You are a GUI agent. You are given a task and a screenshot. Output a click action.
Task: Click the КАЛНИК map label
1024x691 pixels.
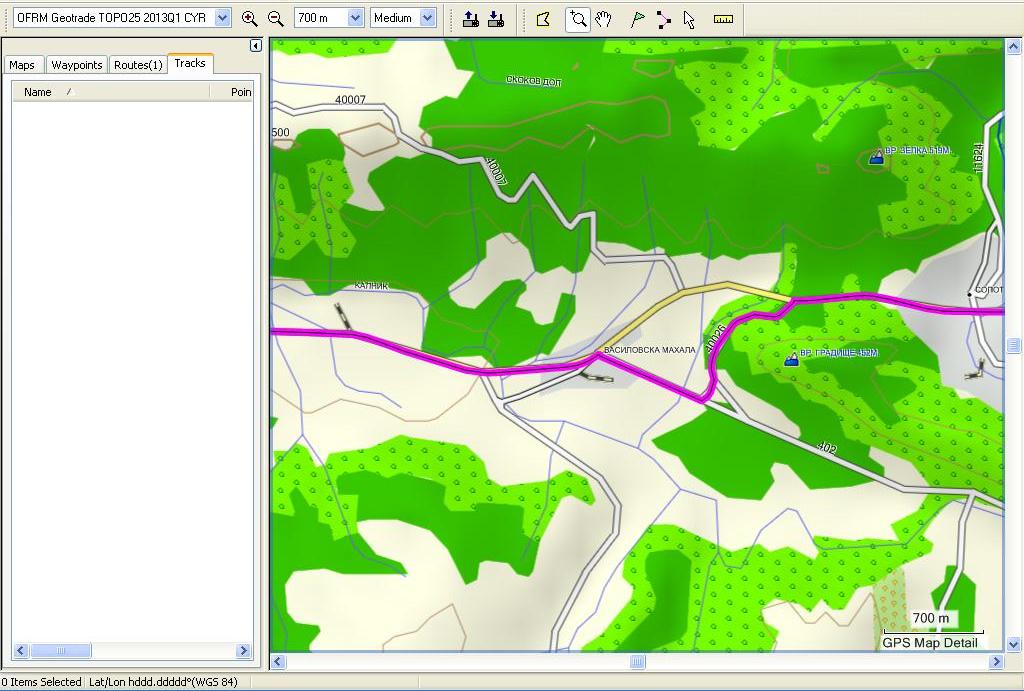pyautogui.click(x=371, y=285)
